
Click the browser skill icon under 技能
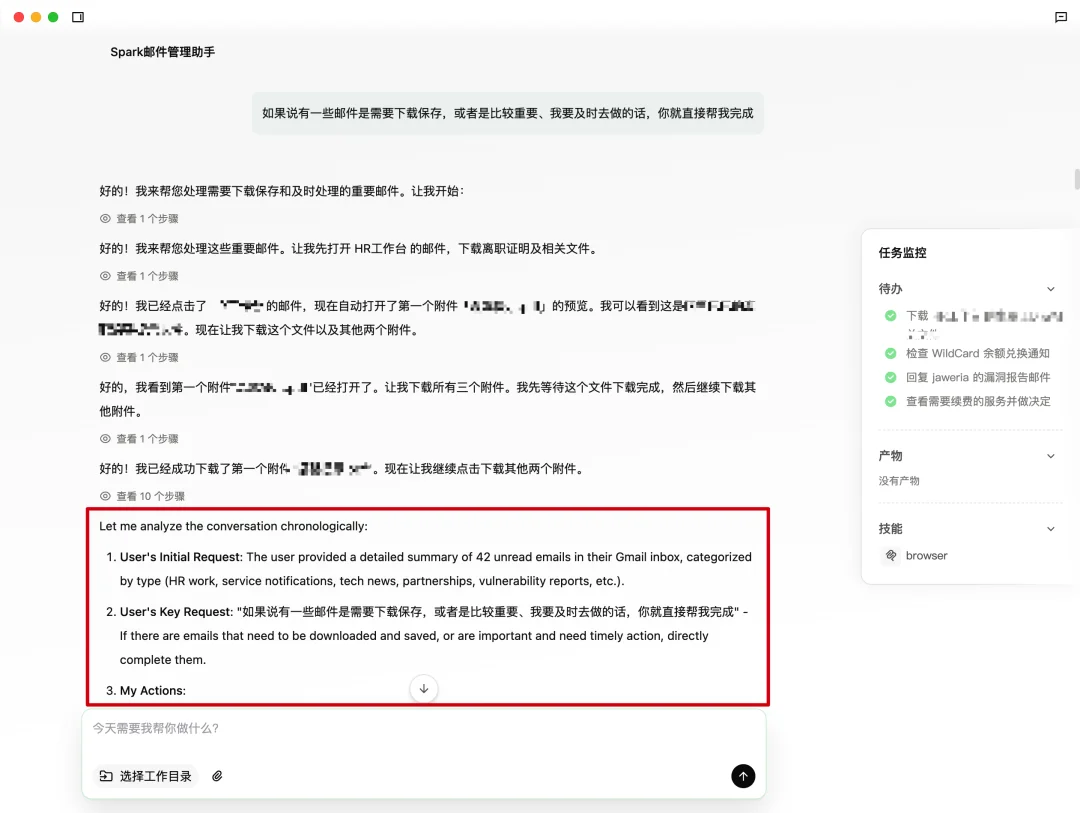tap(891, 555)
